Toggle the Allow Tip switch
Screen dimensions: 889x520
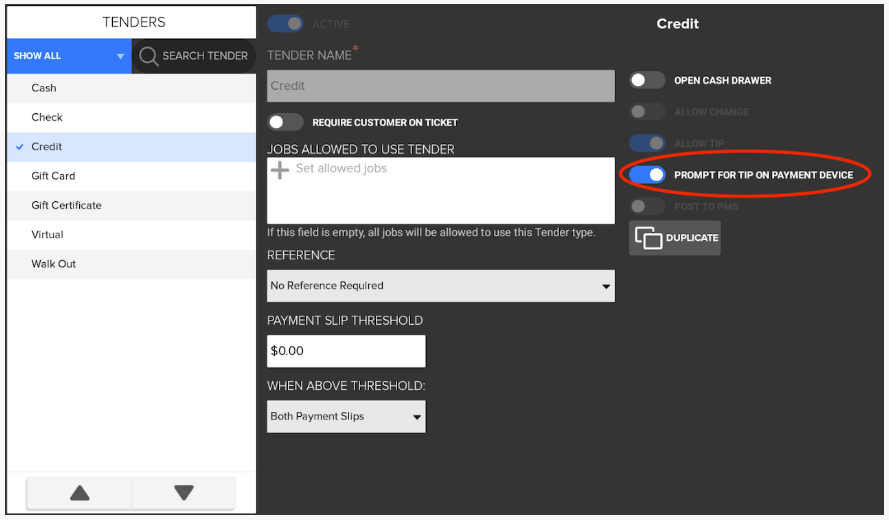pyautogui.click(x=647, y=143)
